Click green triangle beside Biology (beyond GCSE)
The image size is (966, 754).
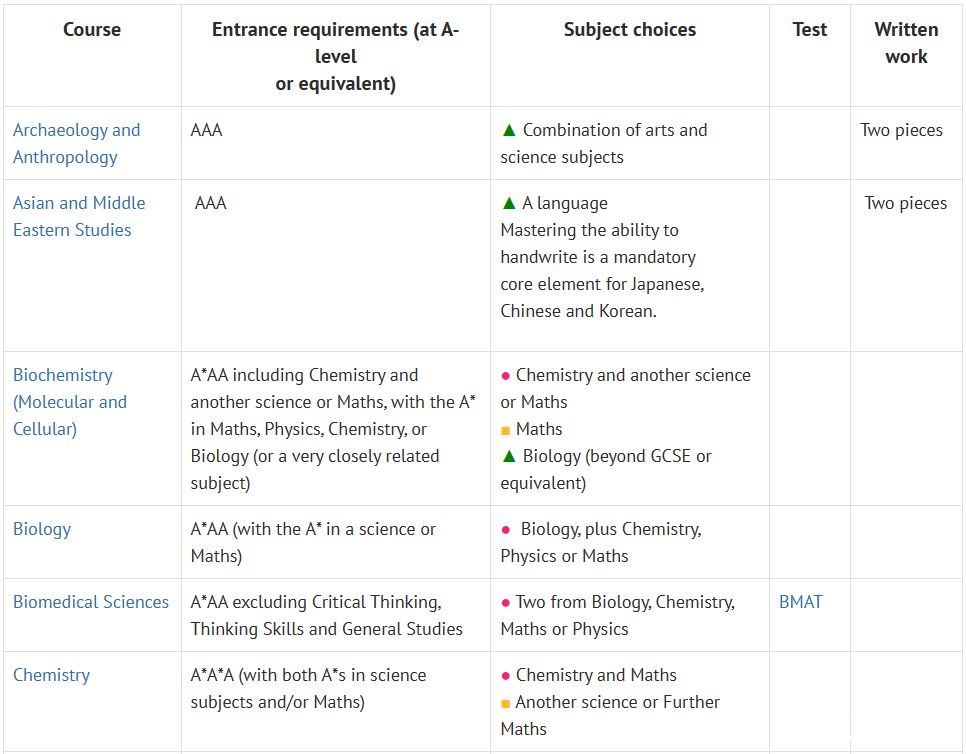point(509,456)
